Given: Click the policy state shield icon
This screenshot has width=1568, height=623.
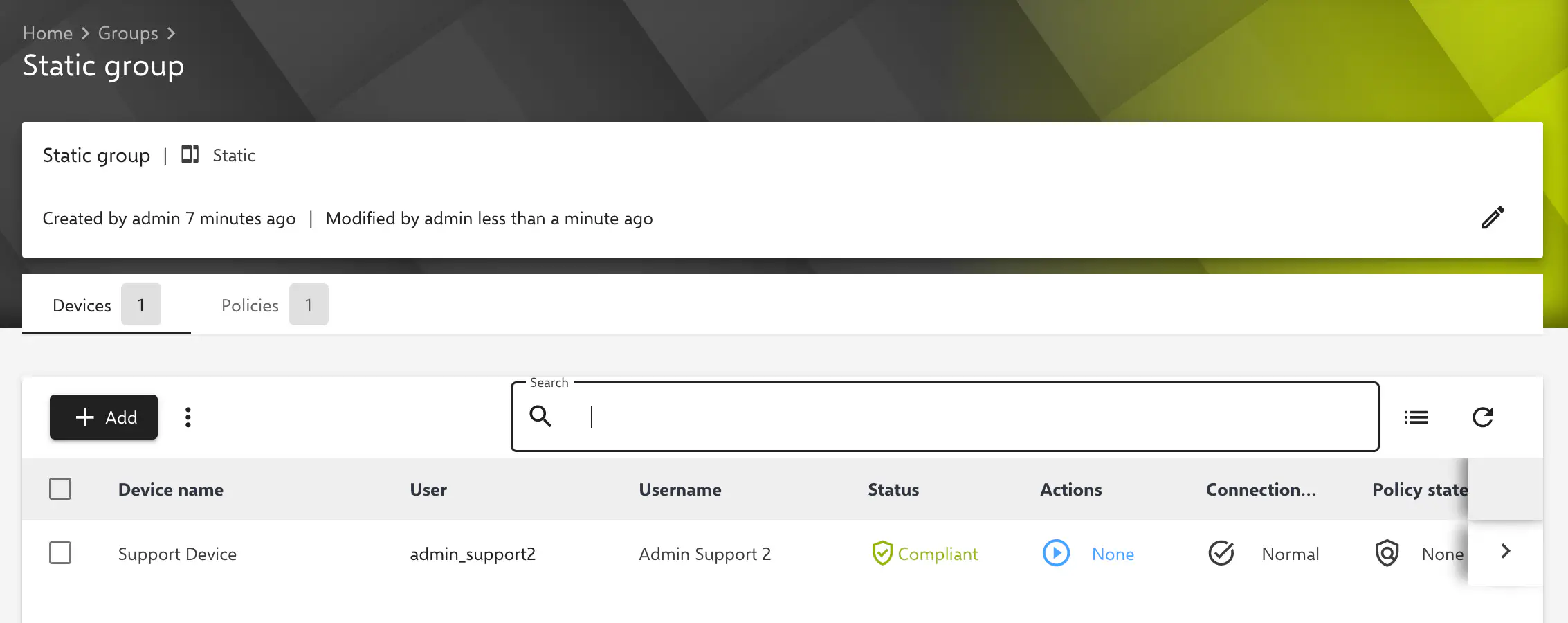Looking at the screenshot, I should coord(1387,553).
